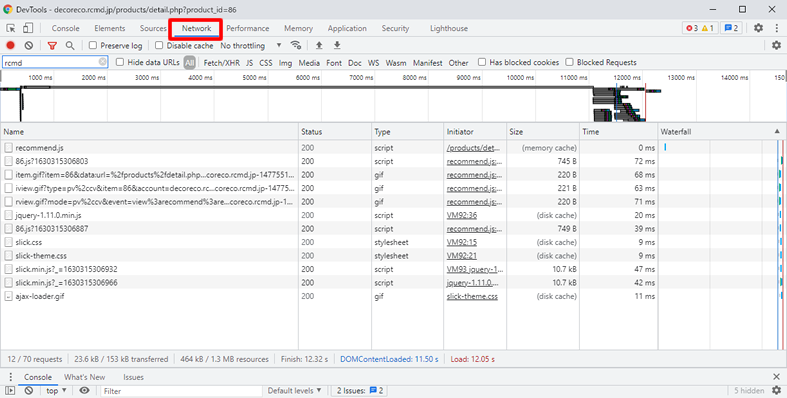Open DevTools settings gear in the top bar

pyautogui.click(x=758, y=28)
